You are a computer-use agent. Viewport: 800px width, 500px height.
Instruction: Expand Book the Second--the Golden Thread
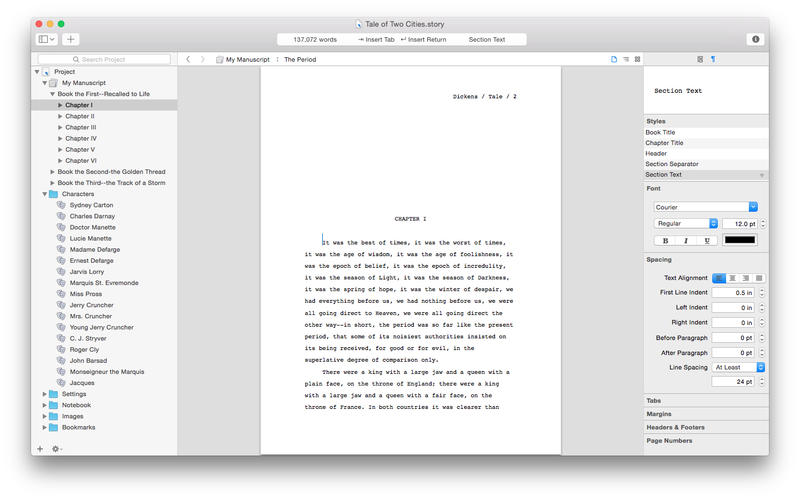[x=52, y=172]
